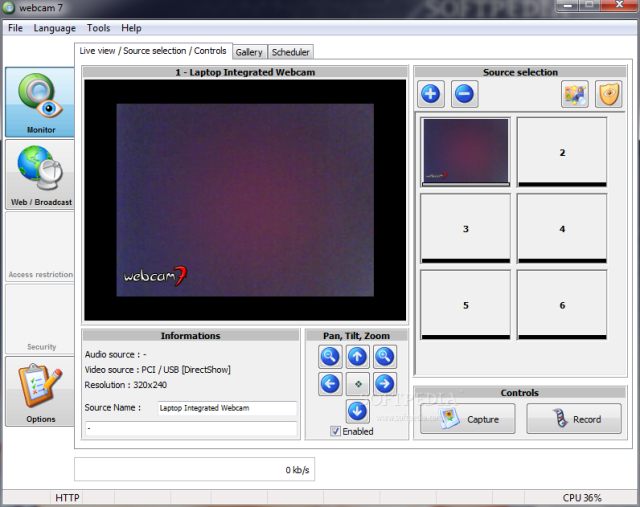The image size is (640, 507).
Task: Click the Pan, Tilt, Zoom header
Action: (x=356, y=336)
